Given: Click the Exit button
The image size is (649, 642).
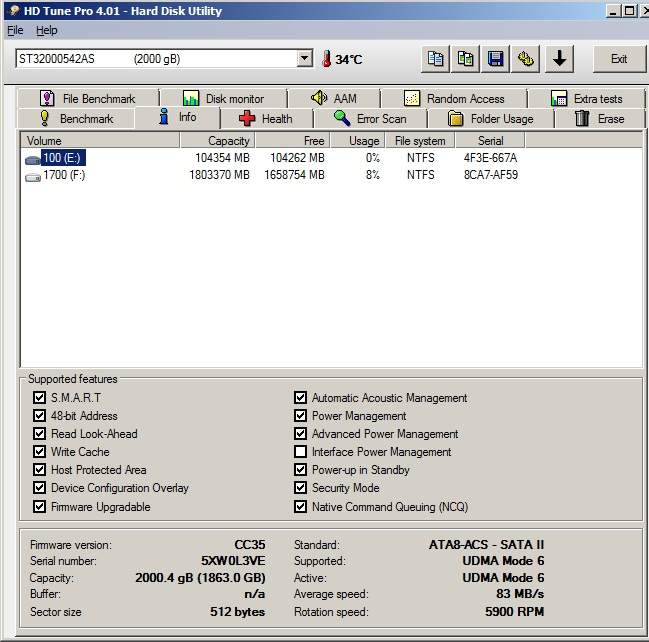Looking at the screenshot, I should [x=619, y=59].
